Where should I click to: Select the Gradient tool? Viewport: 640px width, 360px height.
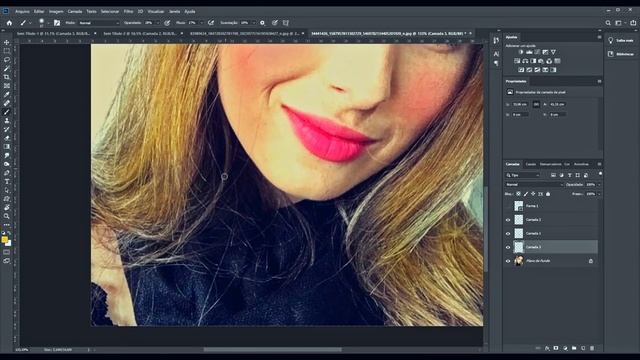click(7, 147)
